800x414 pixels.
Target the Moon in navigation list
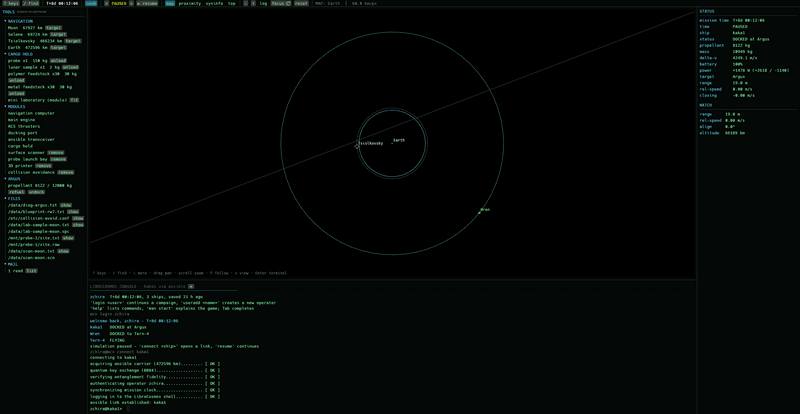54,28
